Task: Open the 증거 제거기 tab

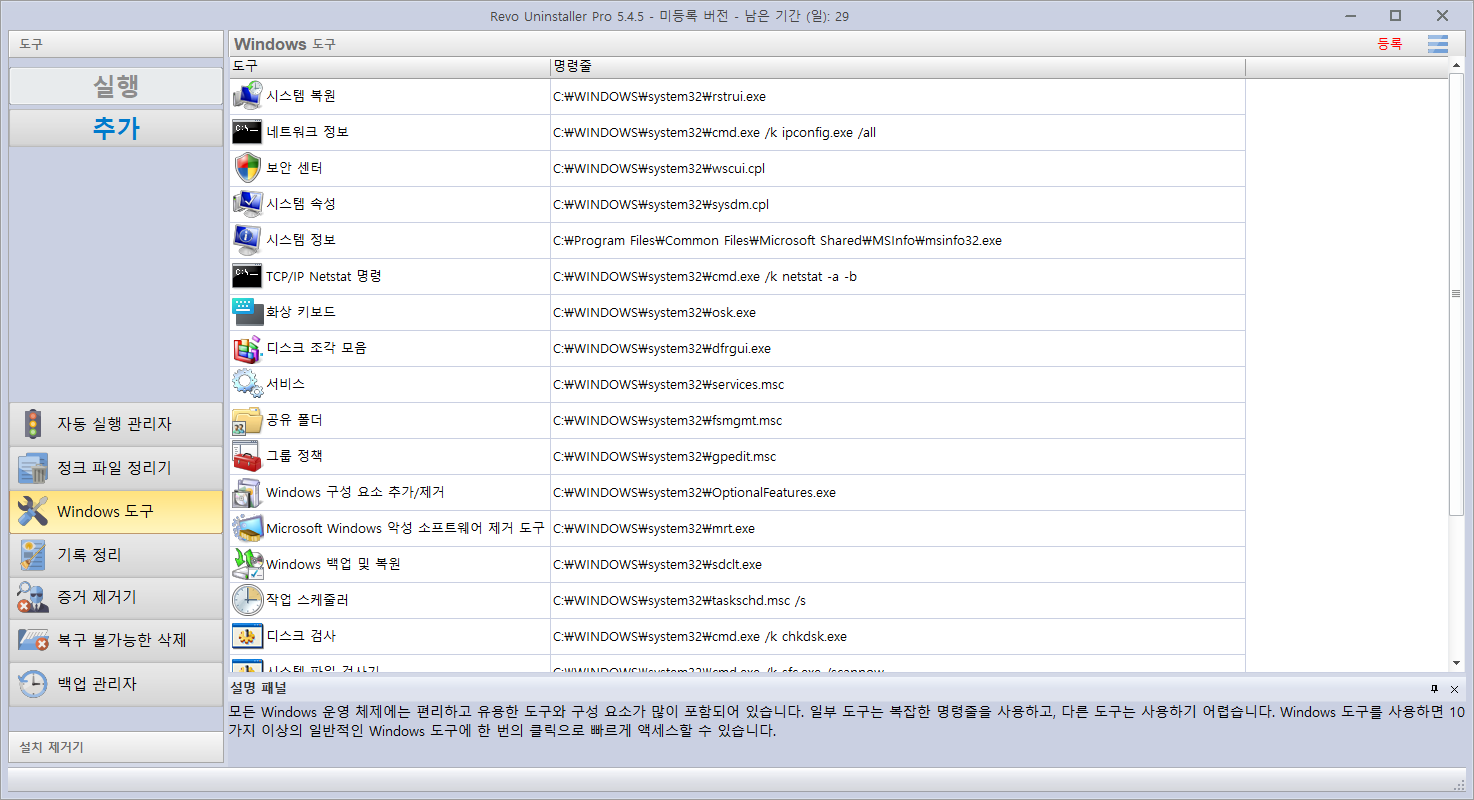Action: 116,597
